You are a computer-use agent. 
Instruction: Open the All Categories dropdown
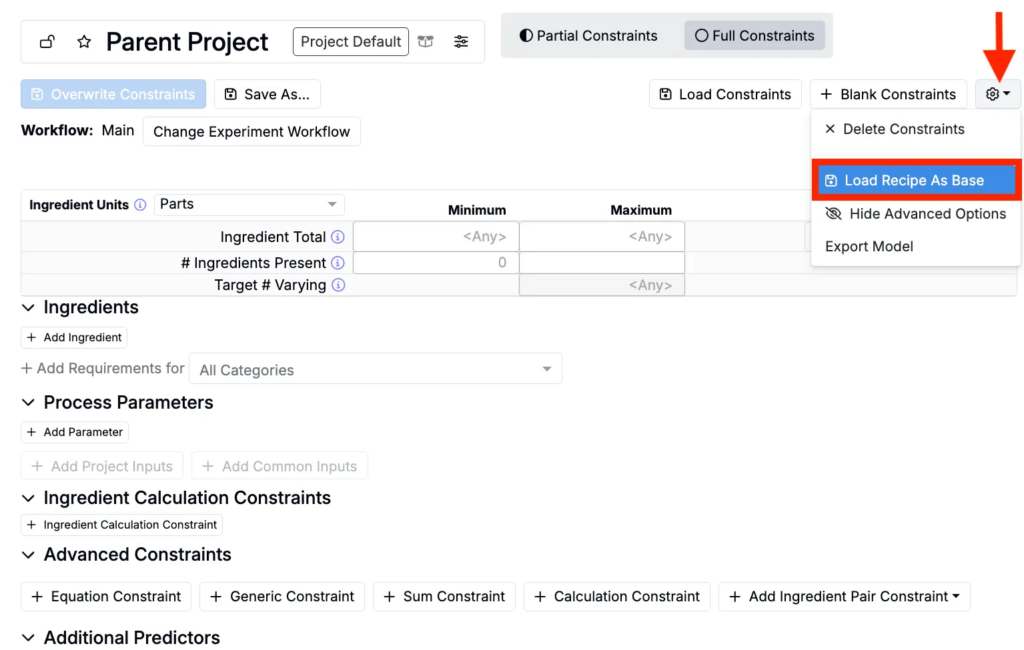375,369
